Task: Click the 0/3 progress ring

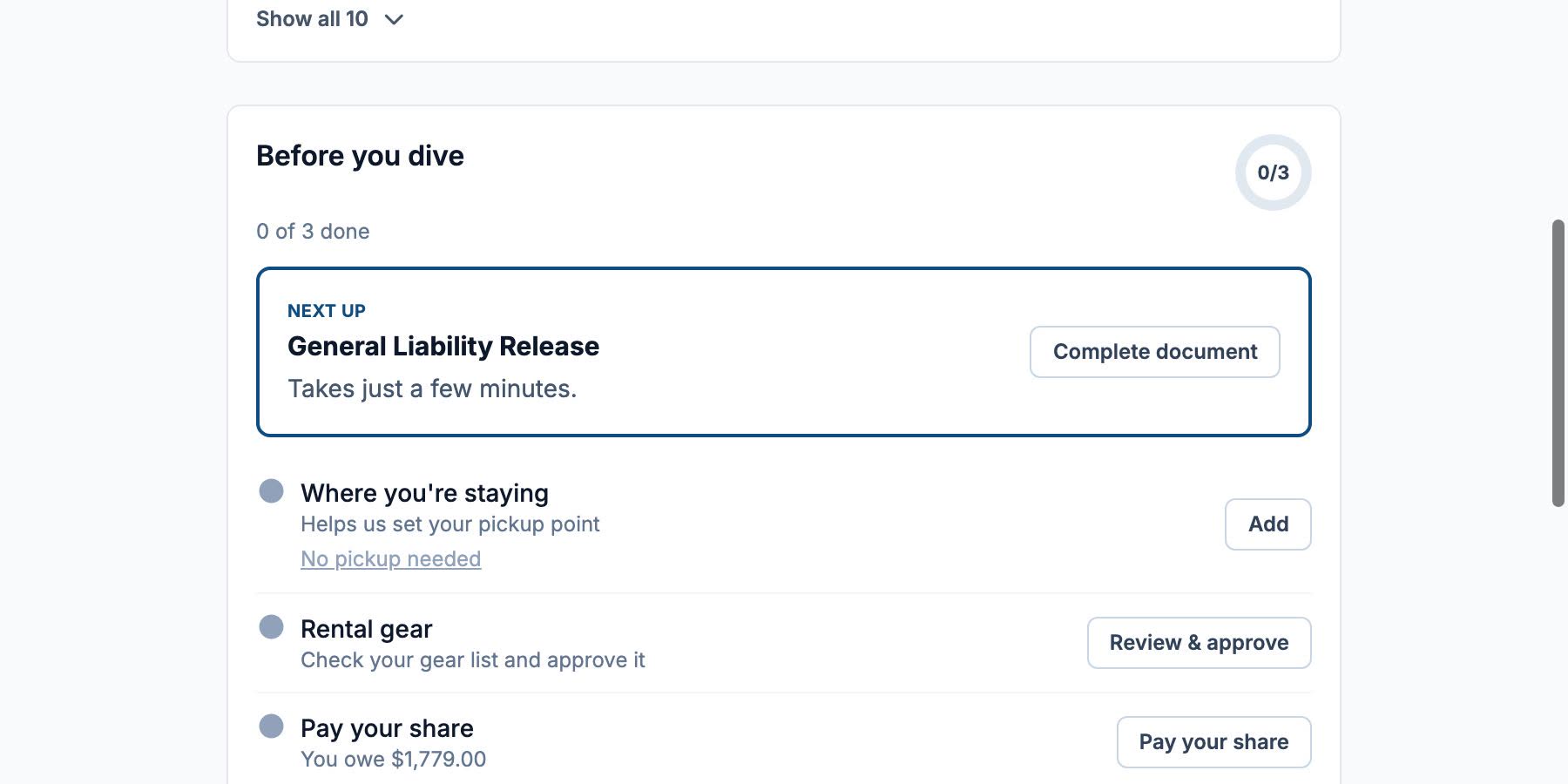Action: (1274, 172)
